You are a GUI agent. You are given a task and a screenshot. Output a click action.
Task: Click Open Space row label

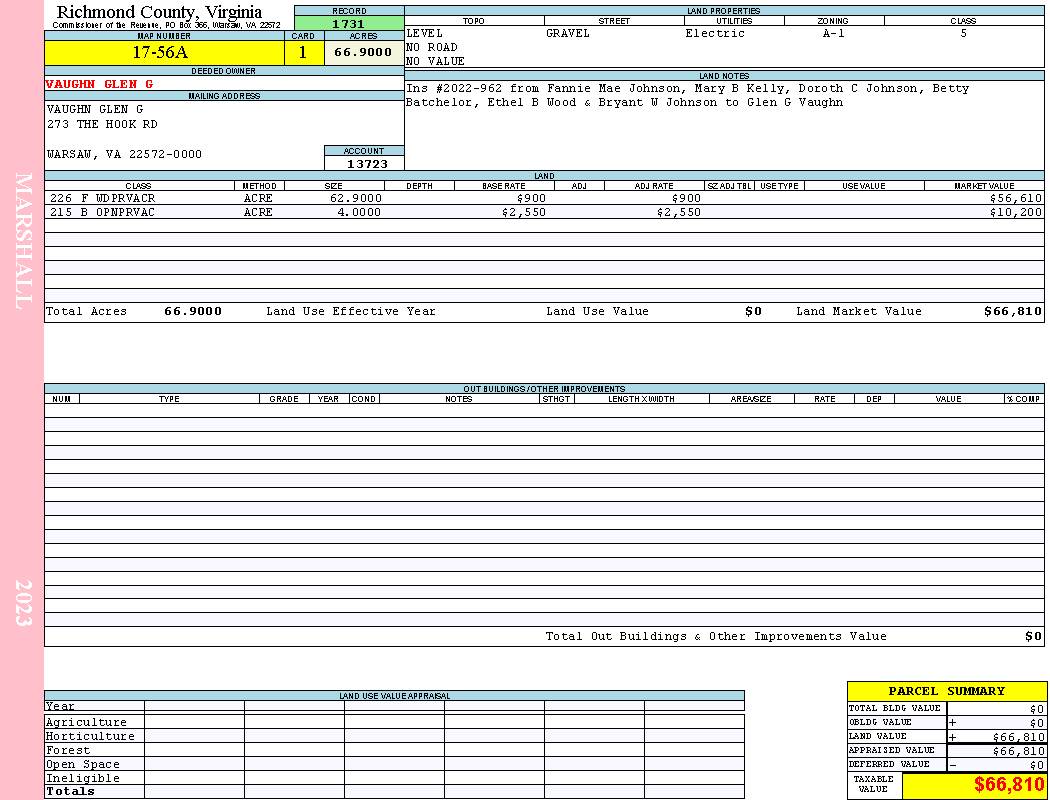tap(82, 765)
